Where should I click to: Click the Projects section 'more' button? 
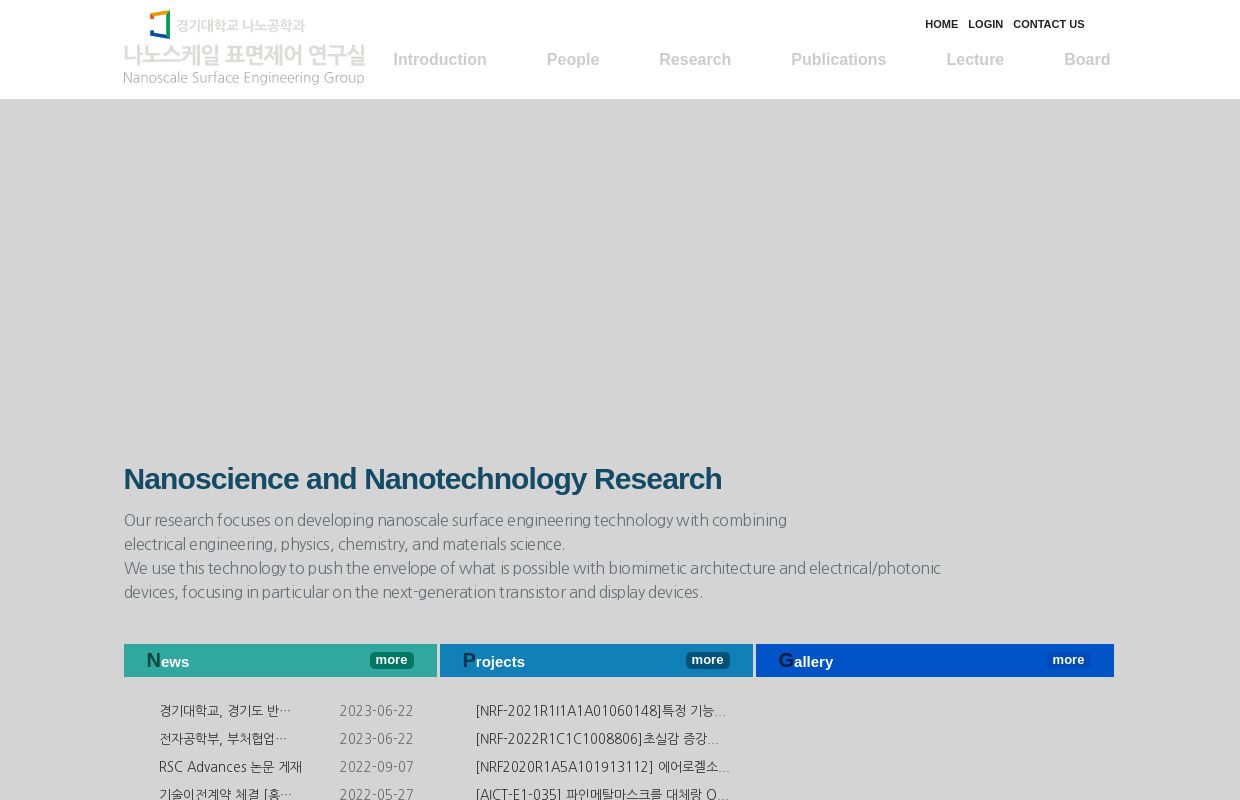[707, 660]
